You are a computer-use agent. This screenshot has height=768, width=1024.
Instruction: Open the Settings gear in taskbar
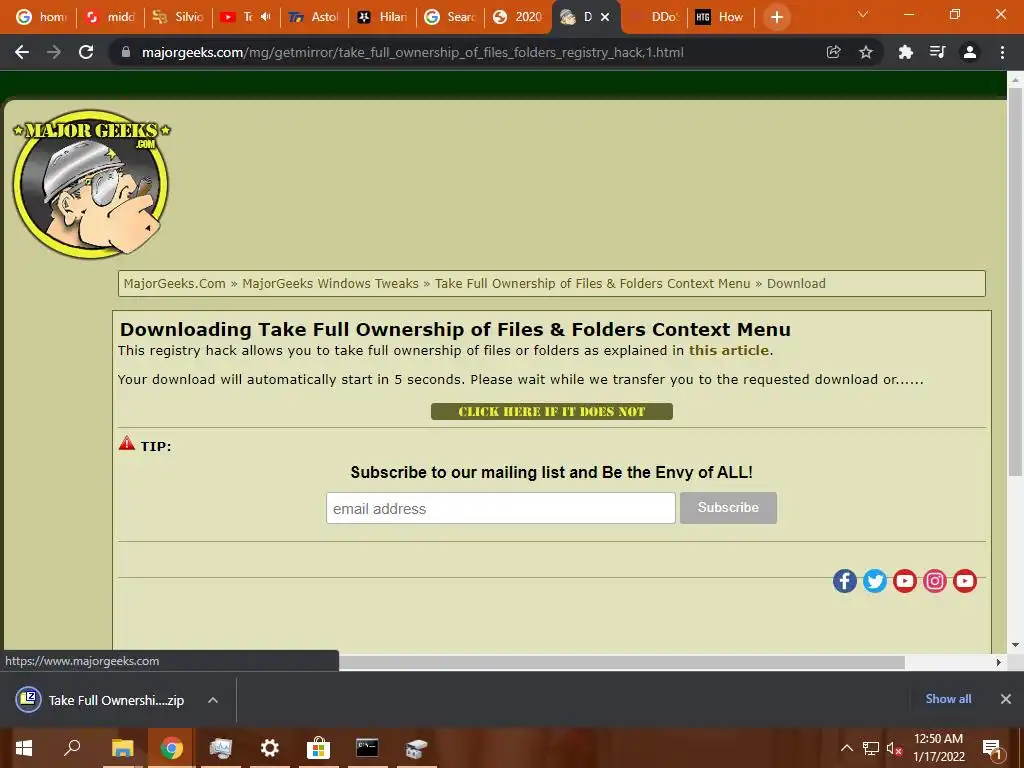click(x=269, y=748)
